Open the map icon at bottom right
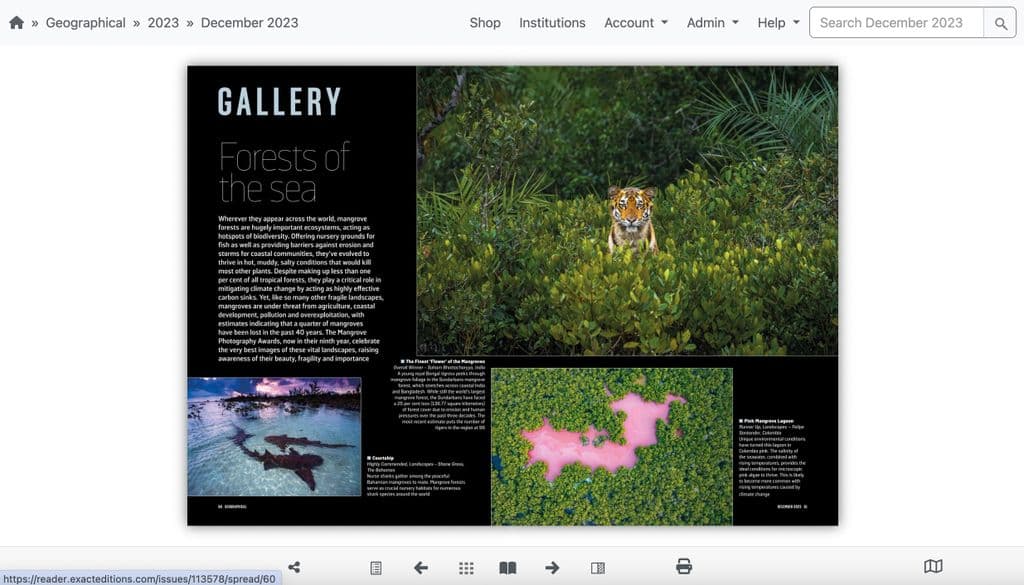Screen dimensions: 1024x585 (933, 566)
